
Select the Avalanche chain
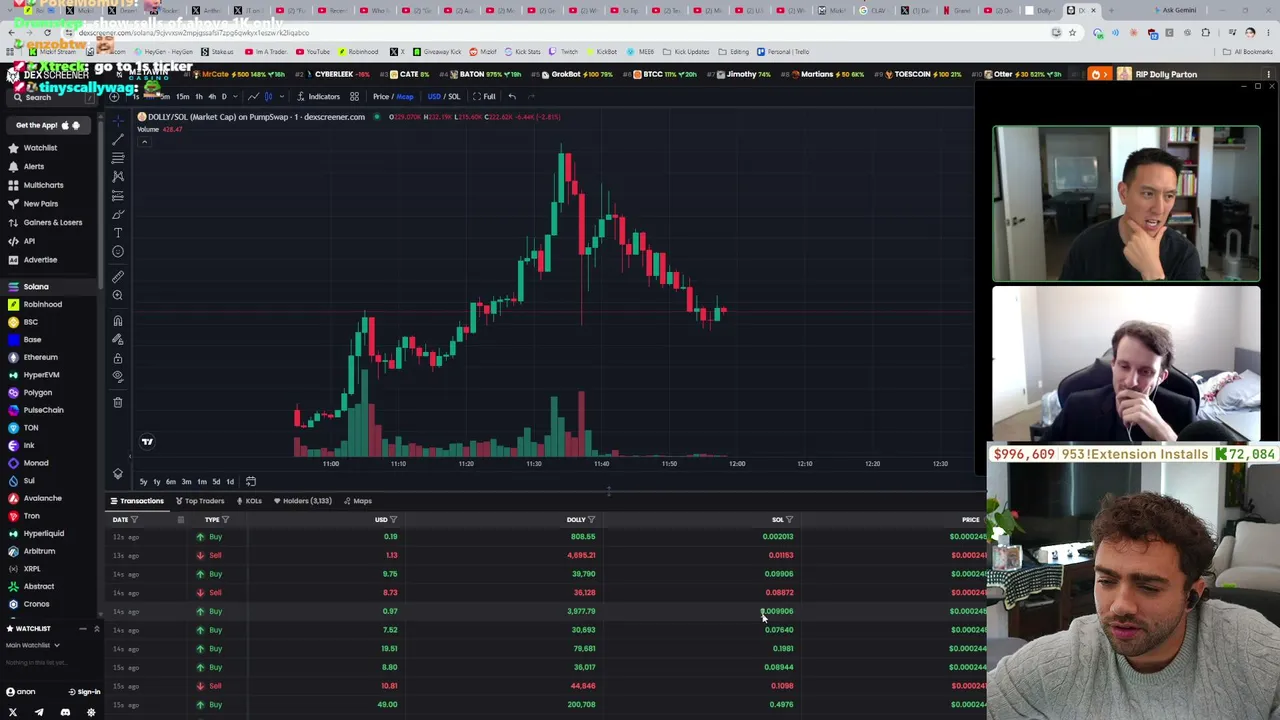42,498
